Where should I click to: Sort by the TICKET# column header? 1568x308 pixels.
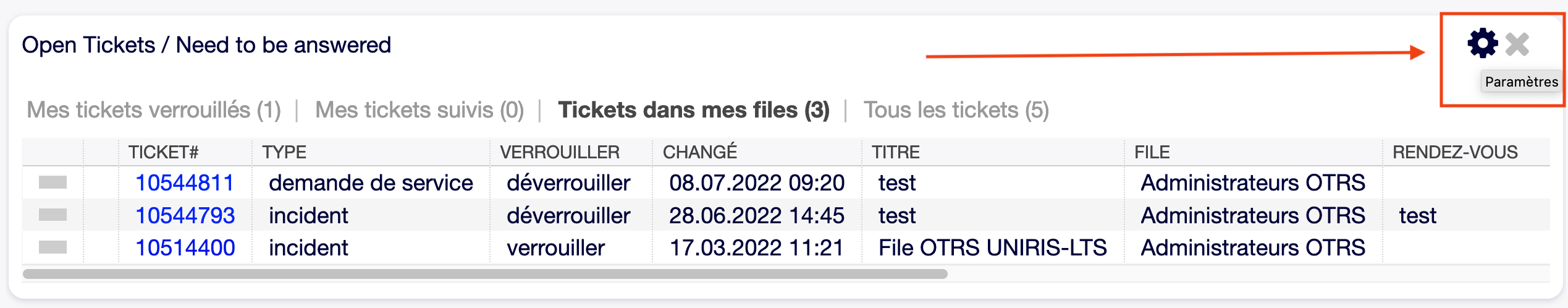tap(164, 152)
